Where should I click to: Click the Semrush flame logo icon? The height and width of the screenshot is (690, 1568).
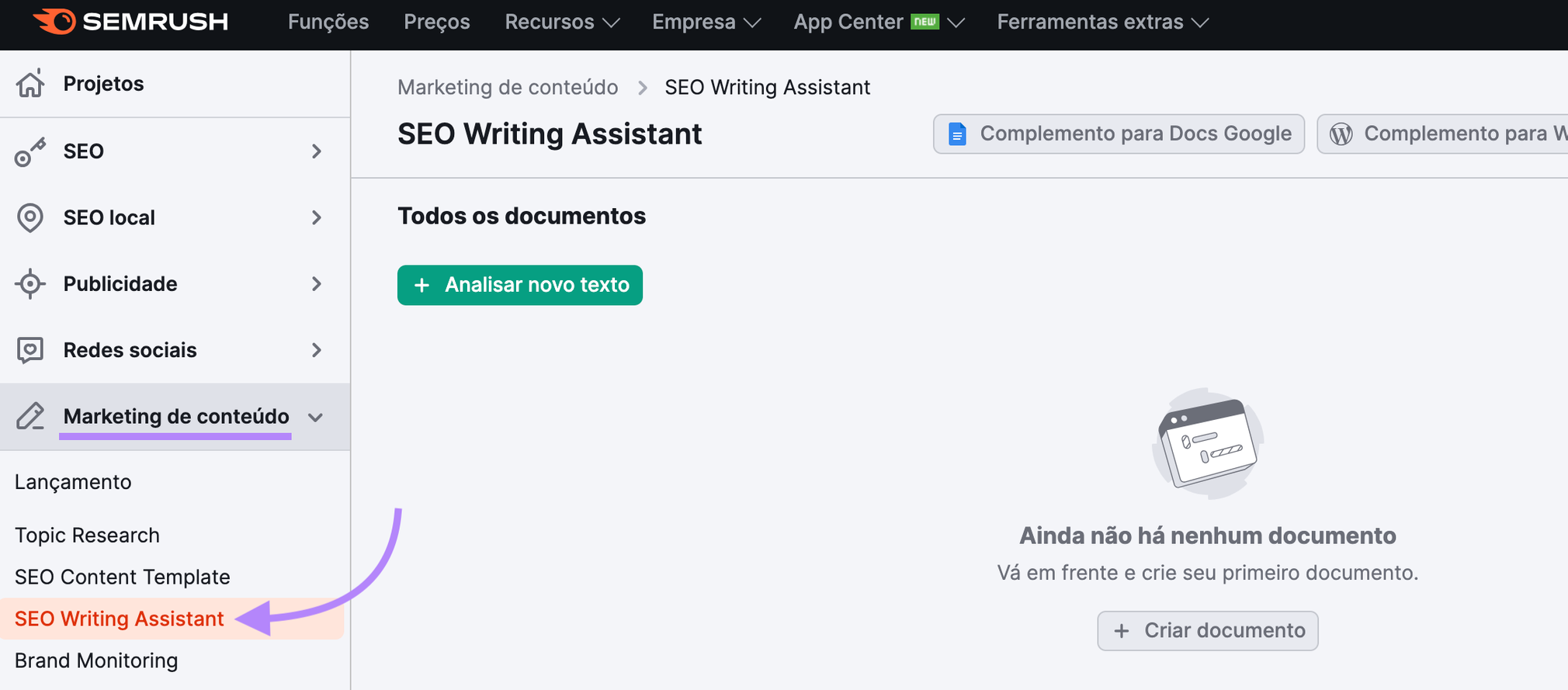pyautogui.click(x=54, y=21)
